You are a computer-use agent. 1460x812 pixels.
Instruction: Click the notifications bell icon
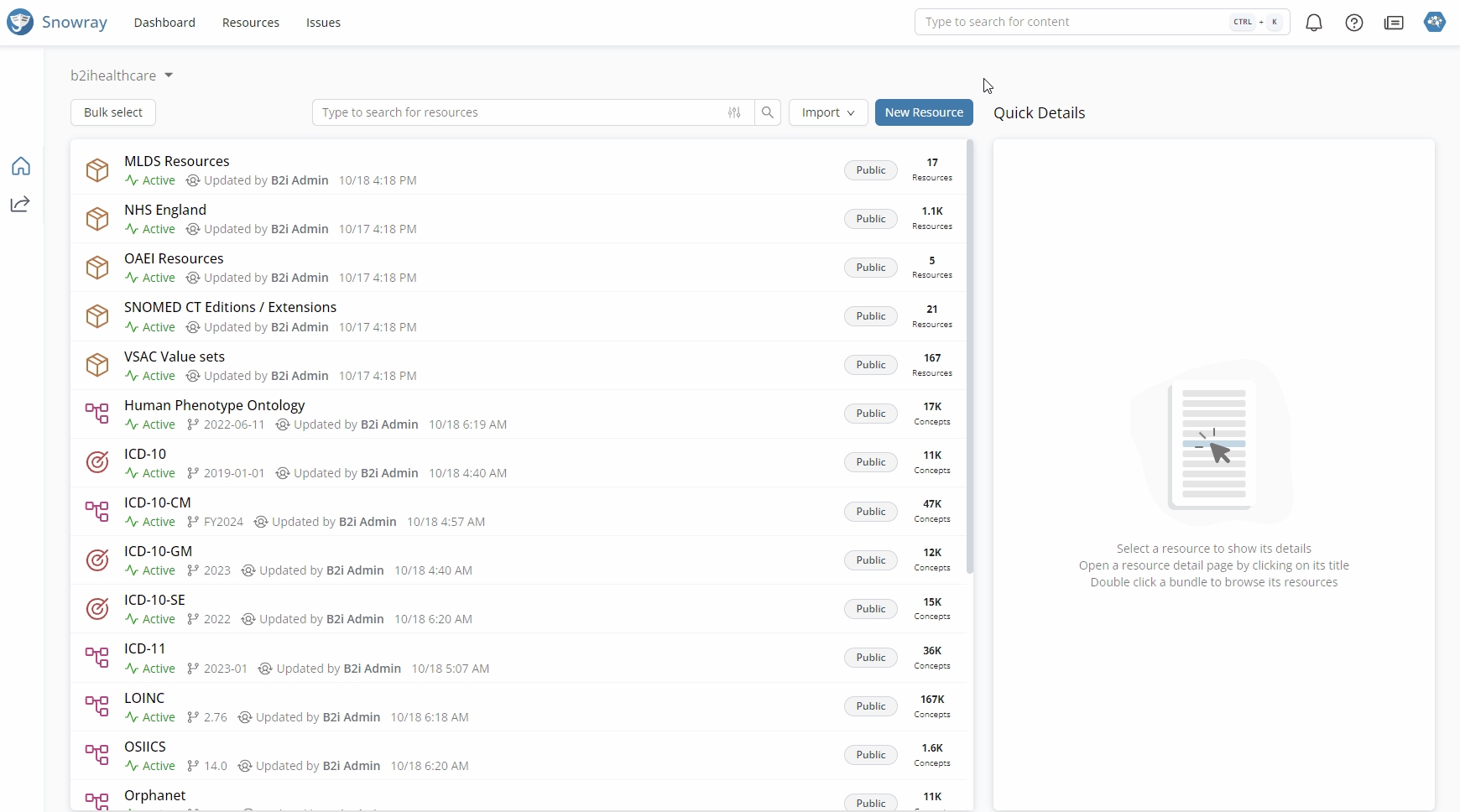[x=1314, y=23]
